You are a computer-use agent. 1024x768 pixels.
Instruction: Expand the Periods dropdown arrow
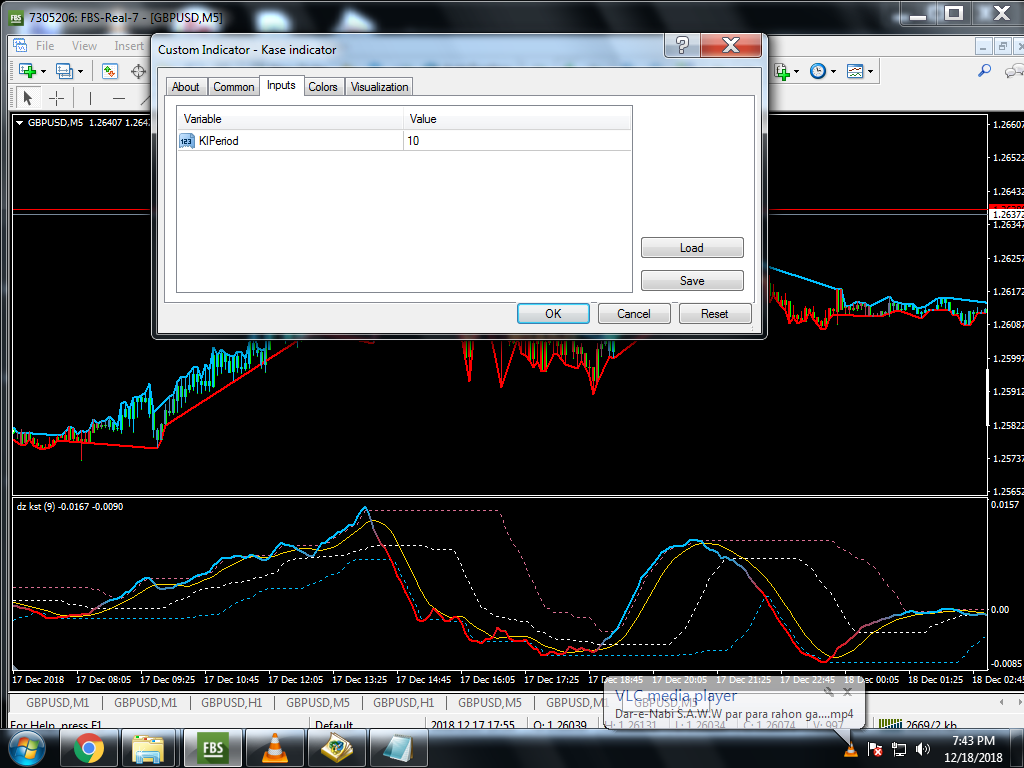833,71
